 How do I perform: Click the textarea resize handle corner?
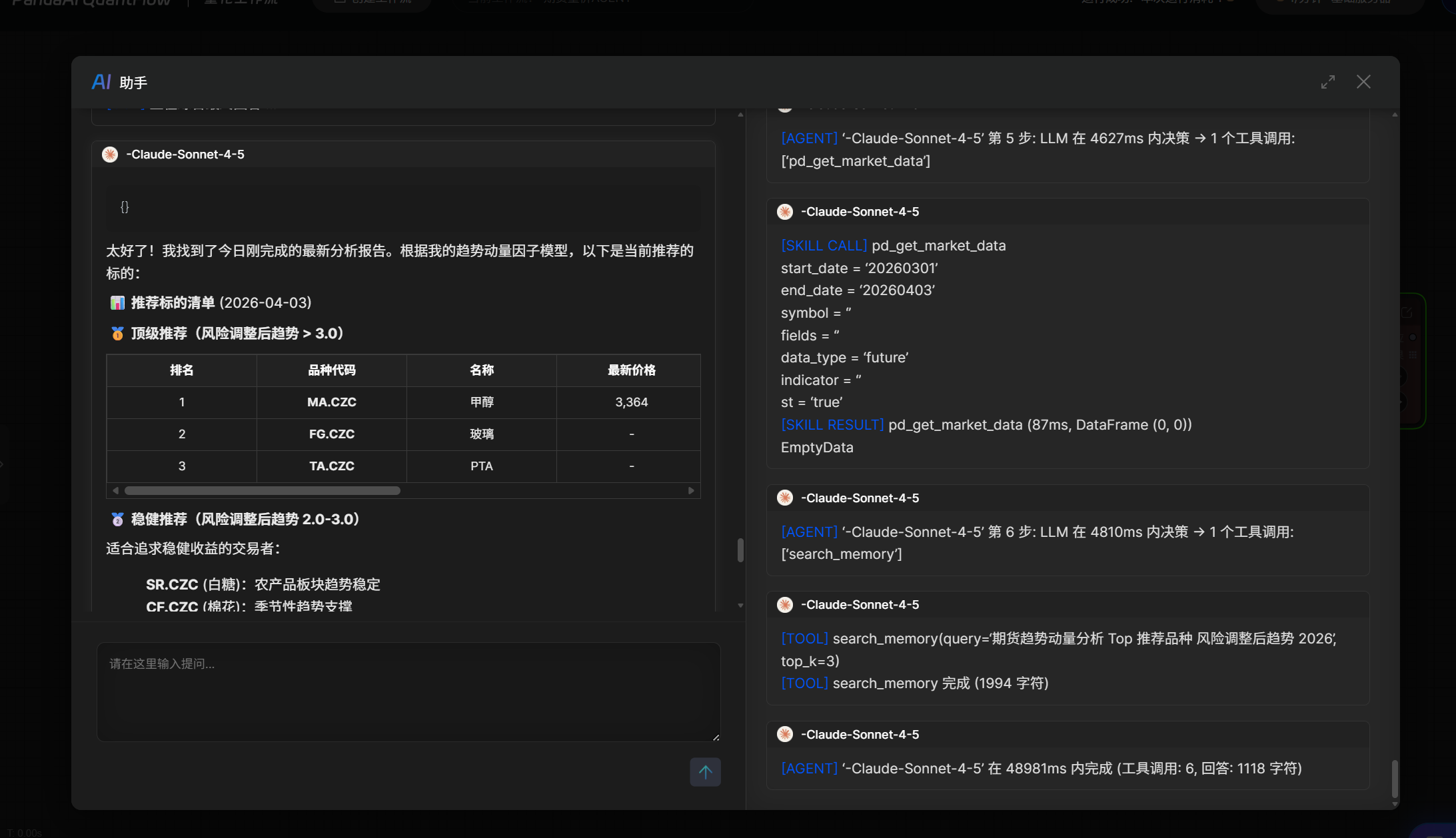click(716, 737)
